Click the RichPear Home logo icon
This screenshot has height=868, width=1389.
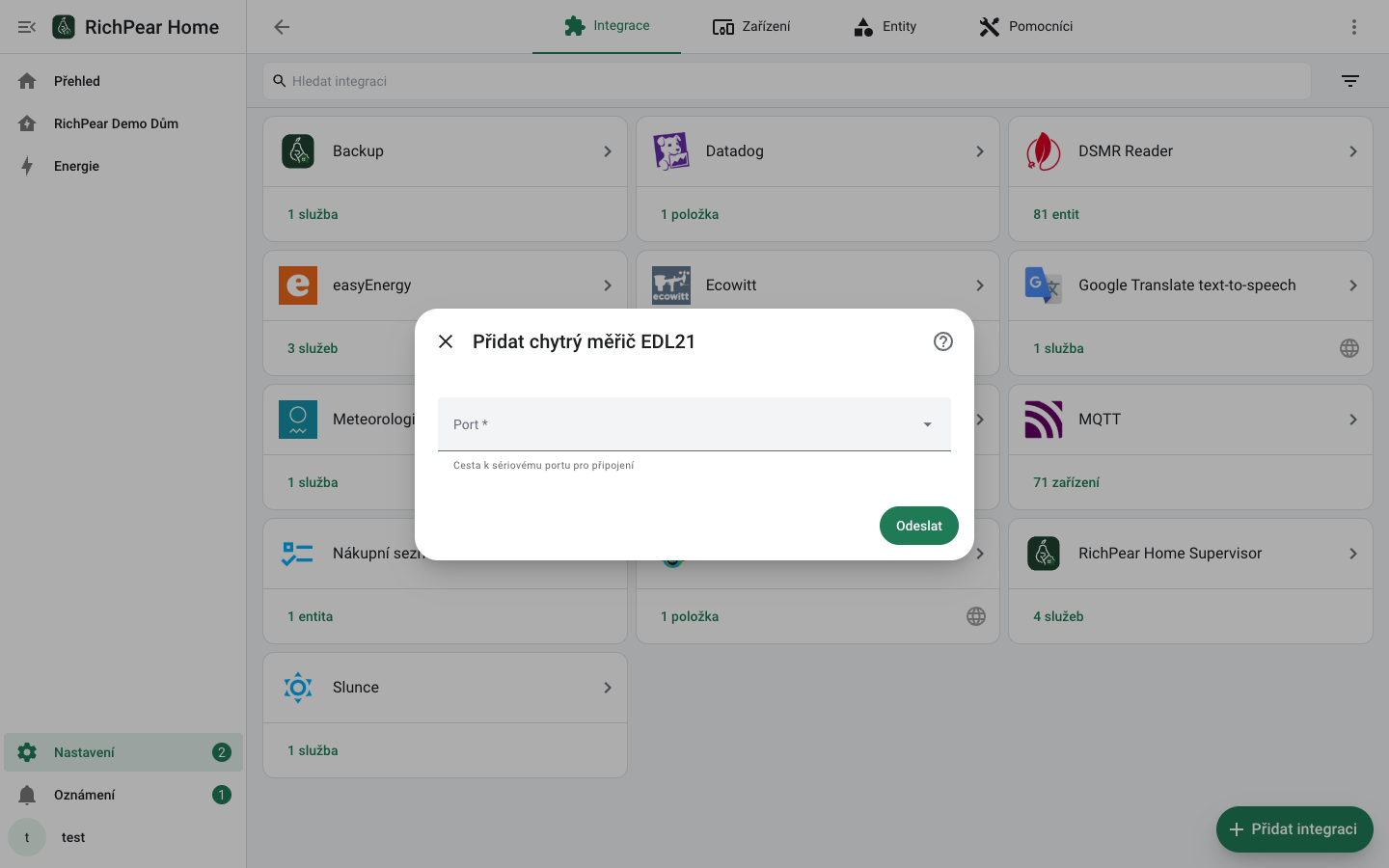(x=64, y=27)
